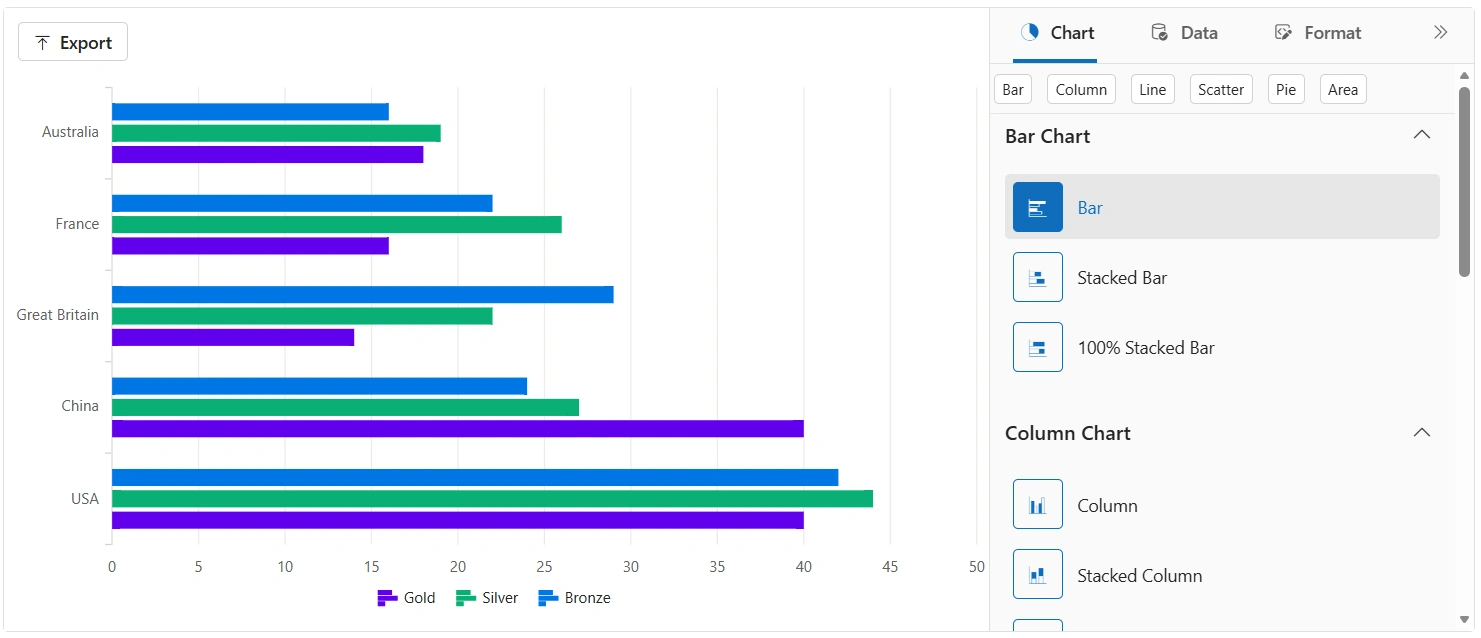Click the pencil icon beside Format
This screenshot has width=1481, height=638.
tap(1283, 32)
